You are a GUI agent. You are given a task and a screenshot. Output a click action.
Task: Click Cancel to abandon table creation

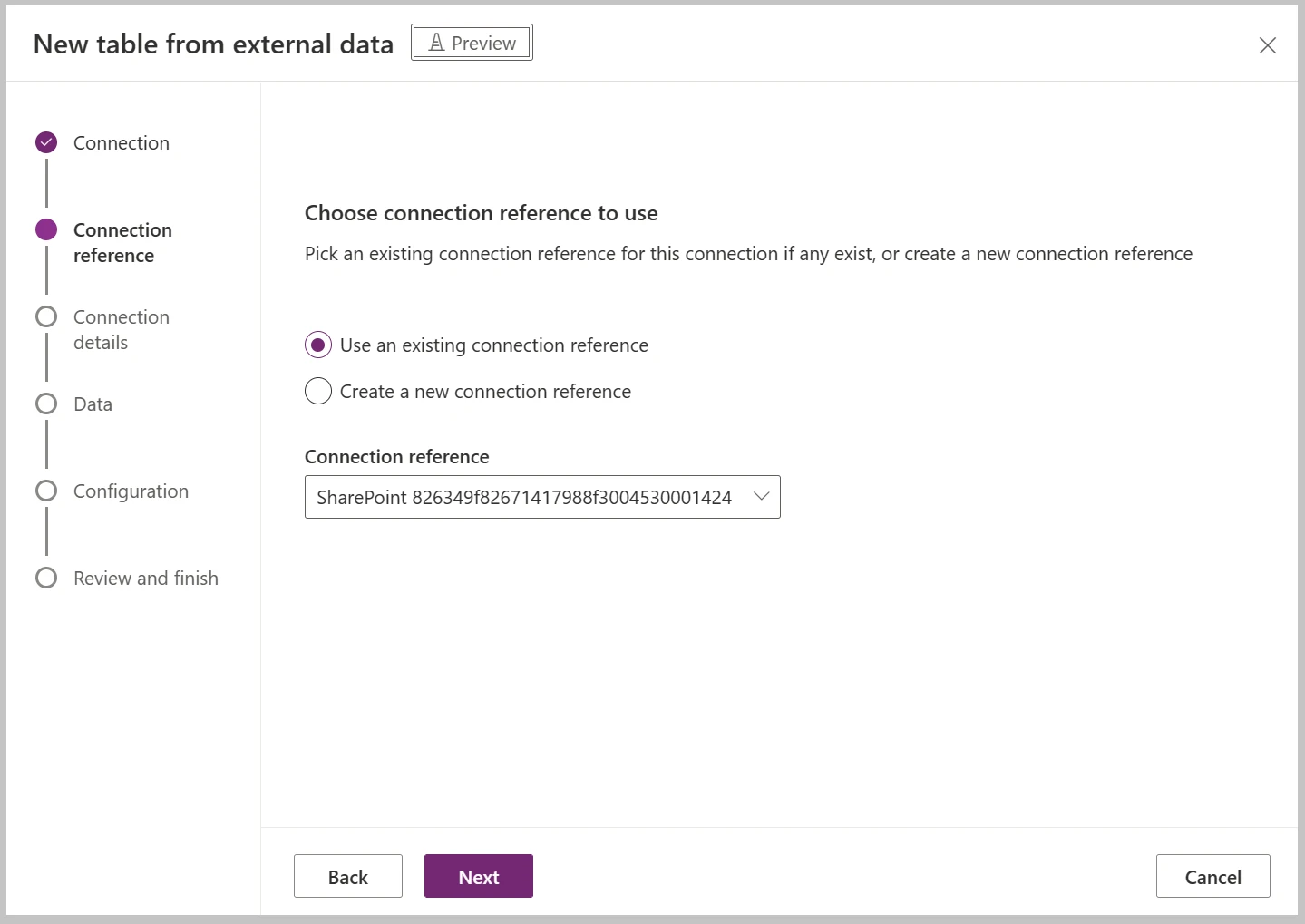click(x=1212, y=876)
